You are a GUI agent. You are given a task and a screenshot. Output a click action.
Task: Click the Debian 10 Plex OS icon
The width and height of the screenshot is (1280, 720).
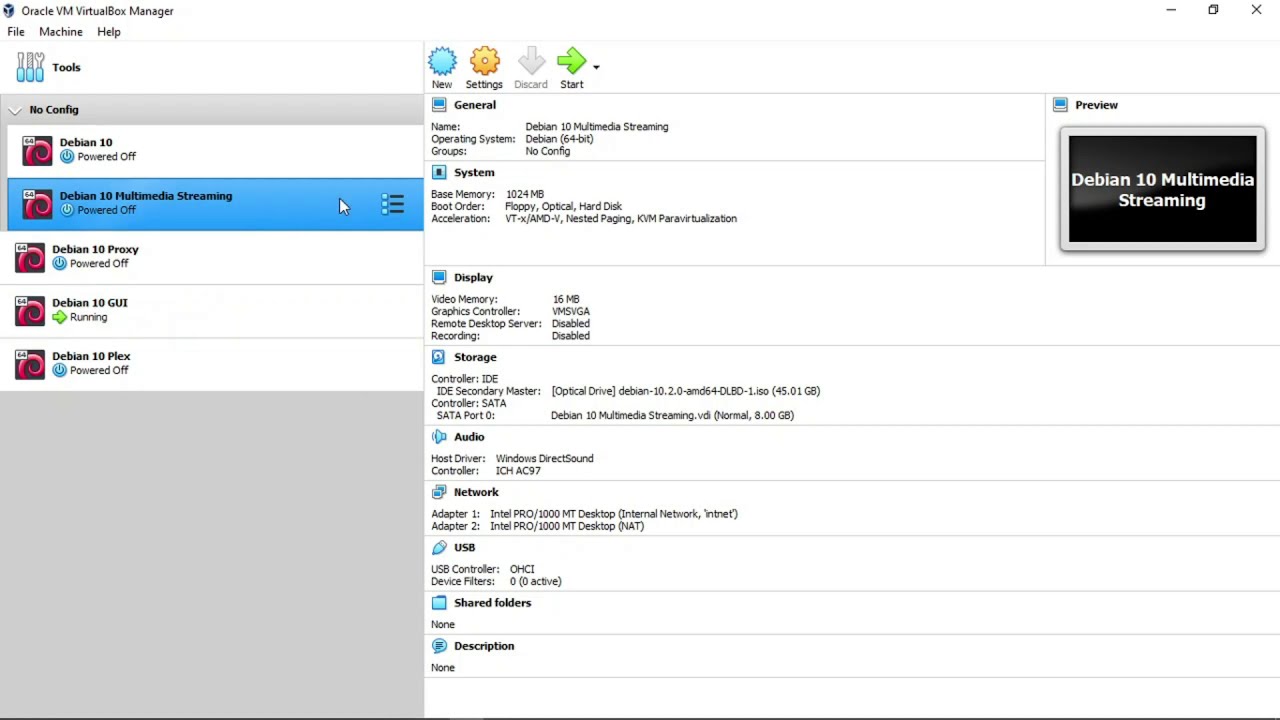30,364
